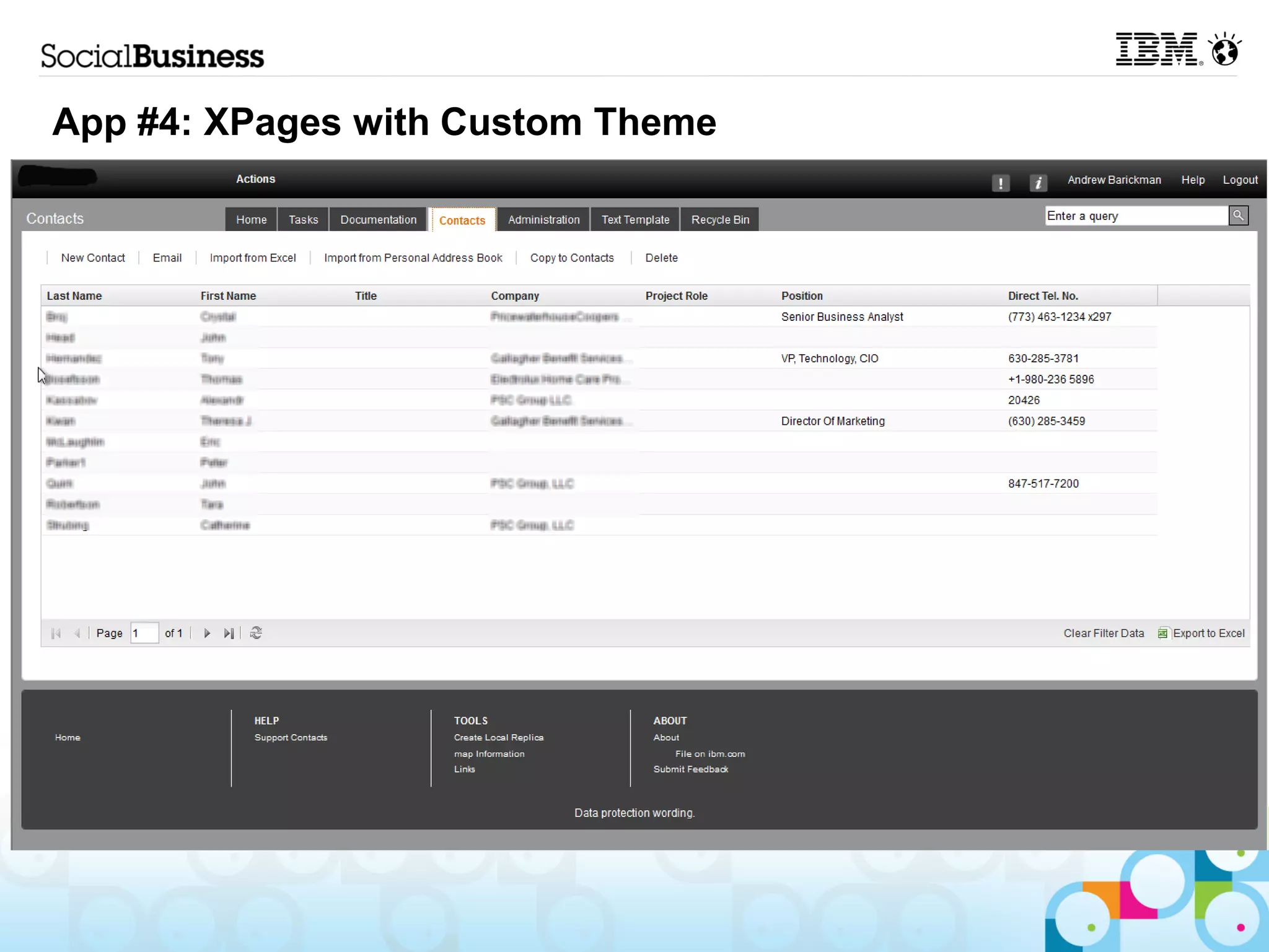This screenshot has height=952, width=1269.
Task: Click Direct Tel. No. column header
Action: click(1043, 295)
